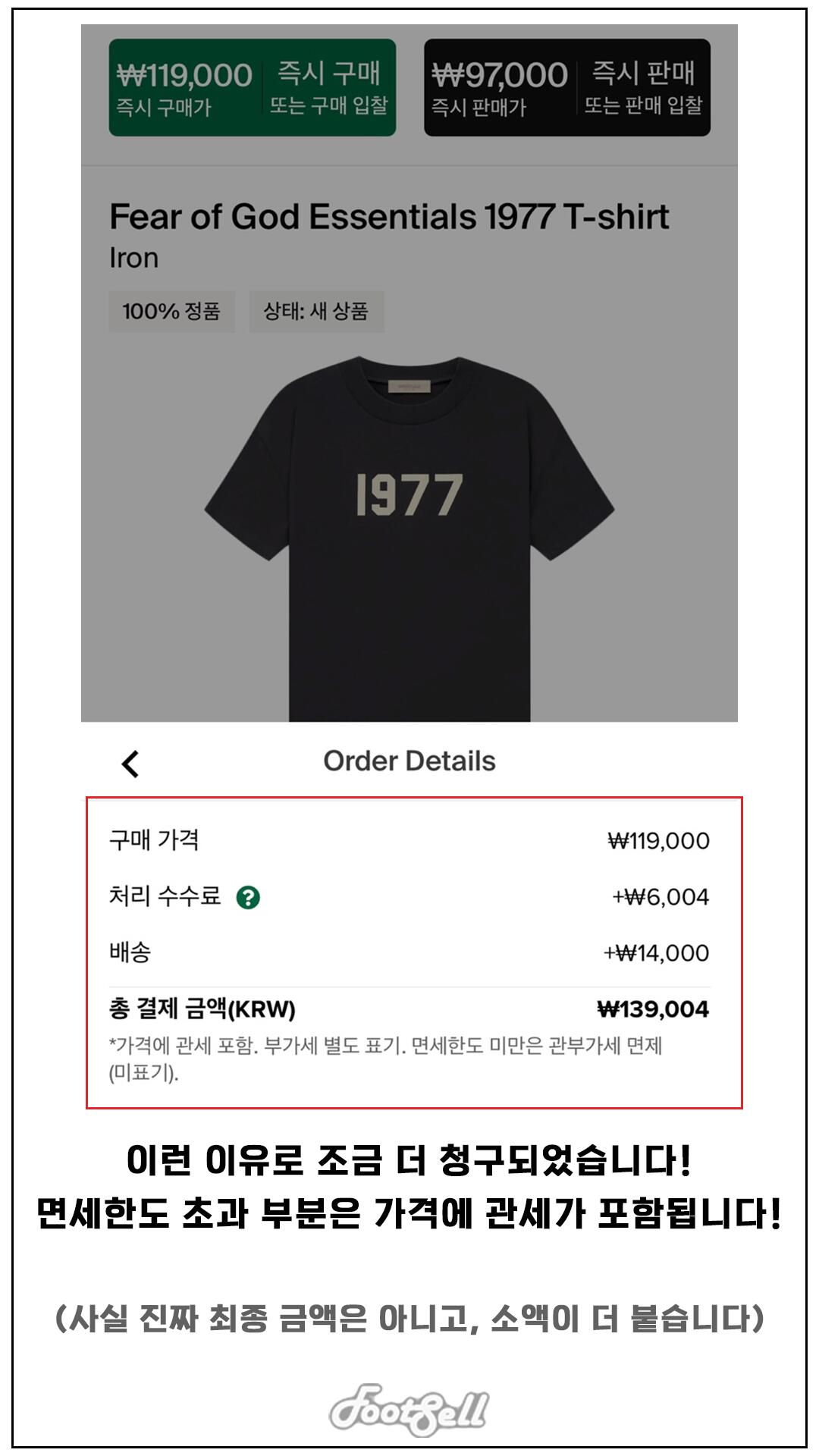
Task: Select the 상태: 새 상품 badge
Action: pos(315,311)
